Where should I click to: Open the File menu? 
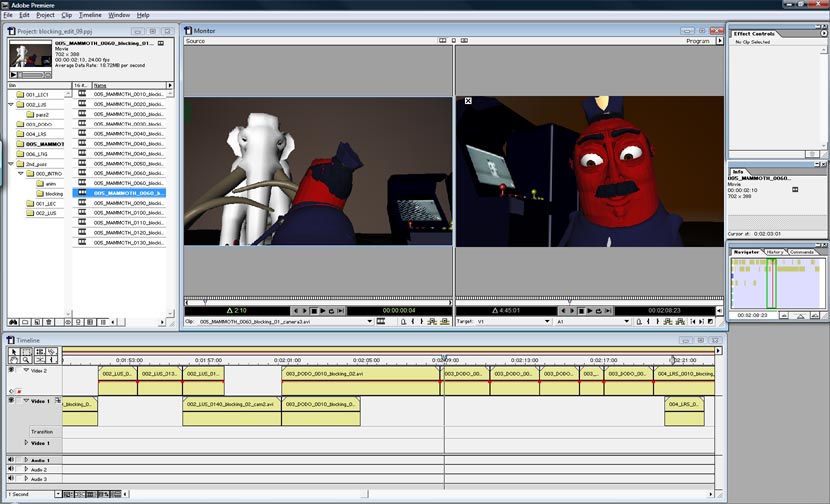tap(8, 15)
